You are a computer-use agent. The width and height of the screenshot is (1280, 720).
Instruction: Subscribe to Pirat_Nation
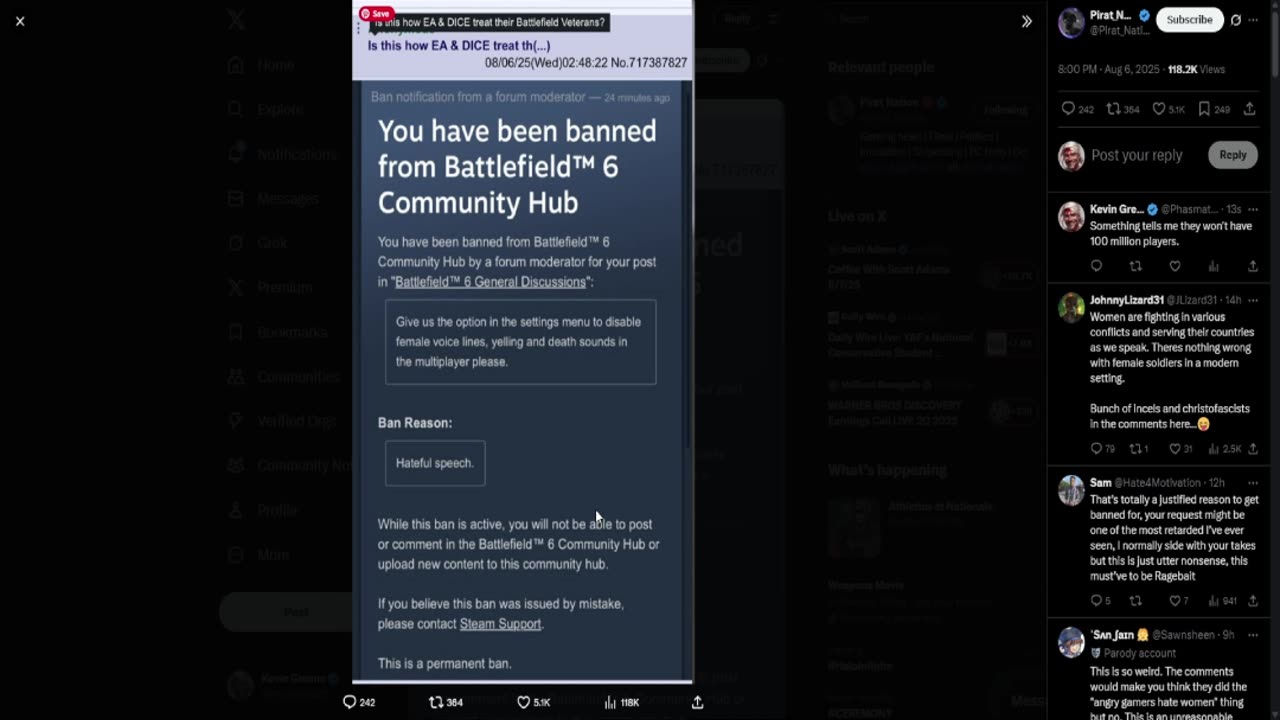1189,20
